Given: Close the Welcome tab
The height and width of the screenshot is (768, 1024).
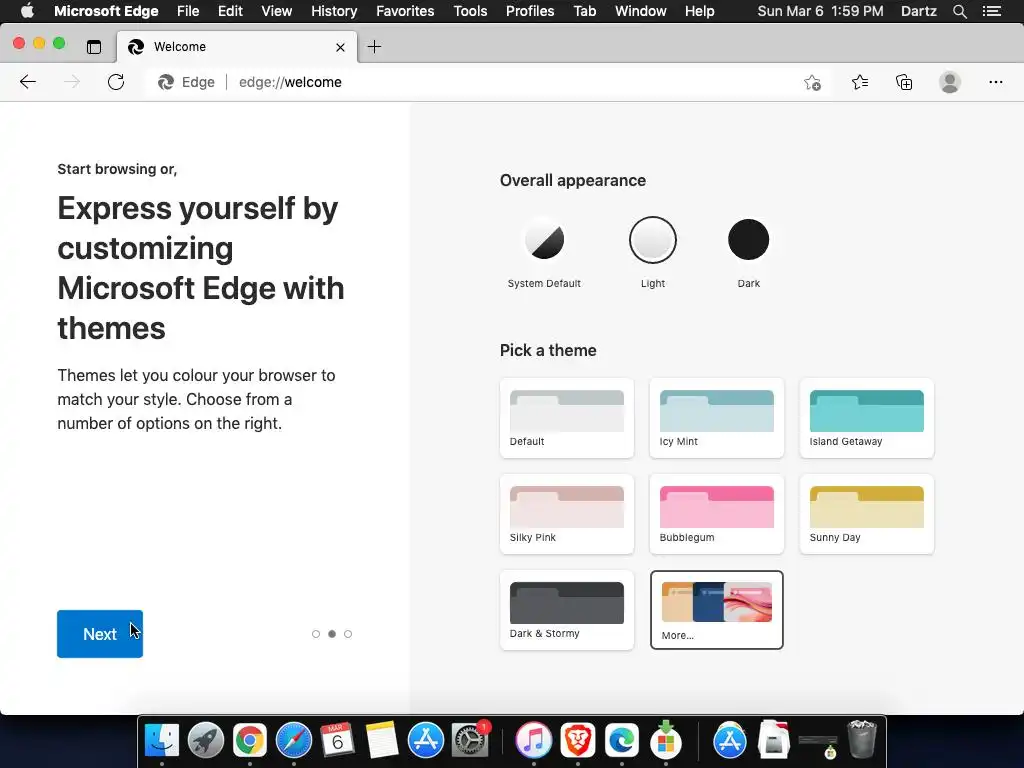Looking at the screenshot, I should [340, 47].
